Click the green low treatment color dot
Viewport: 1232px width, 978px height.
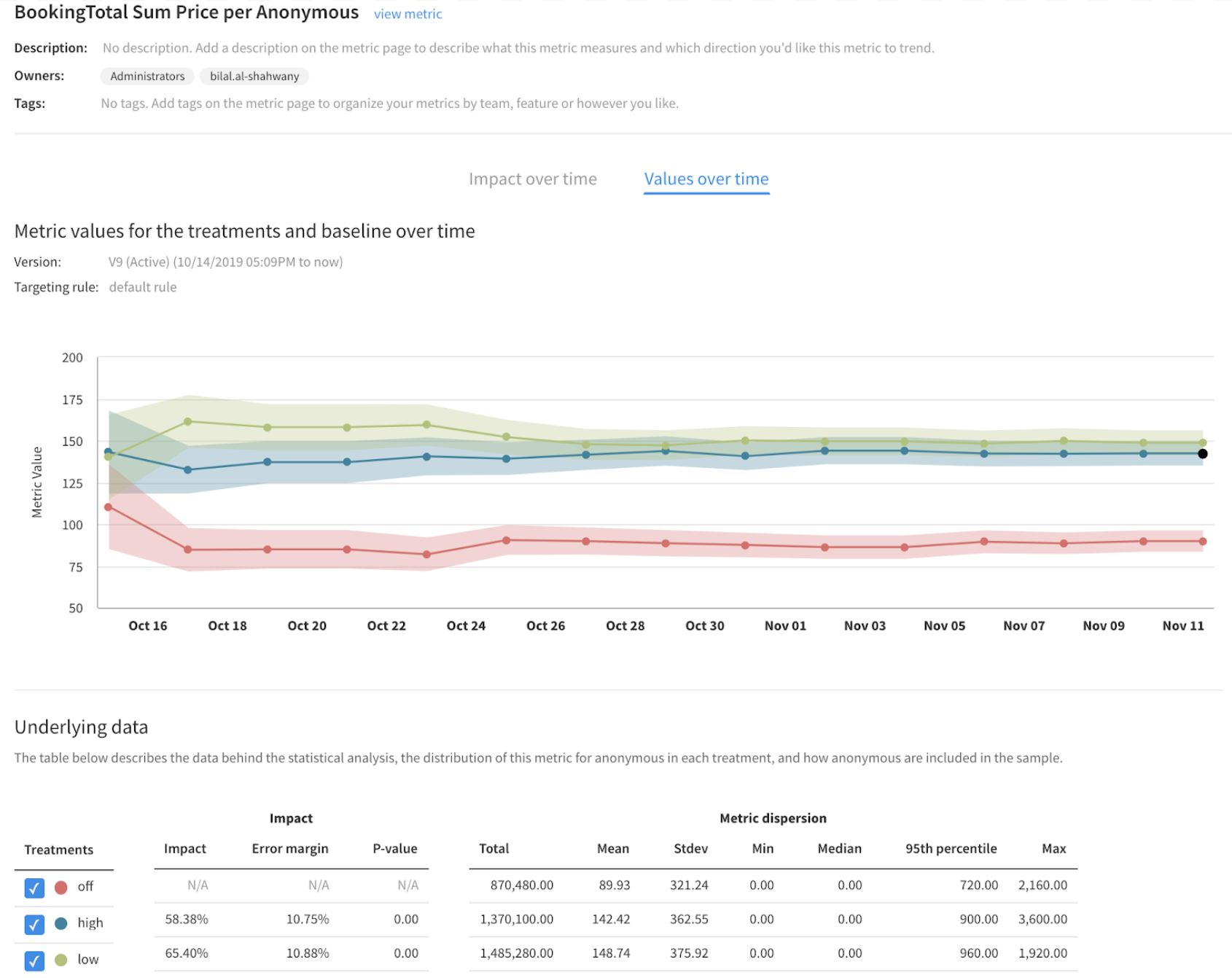click(61, 960)
